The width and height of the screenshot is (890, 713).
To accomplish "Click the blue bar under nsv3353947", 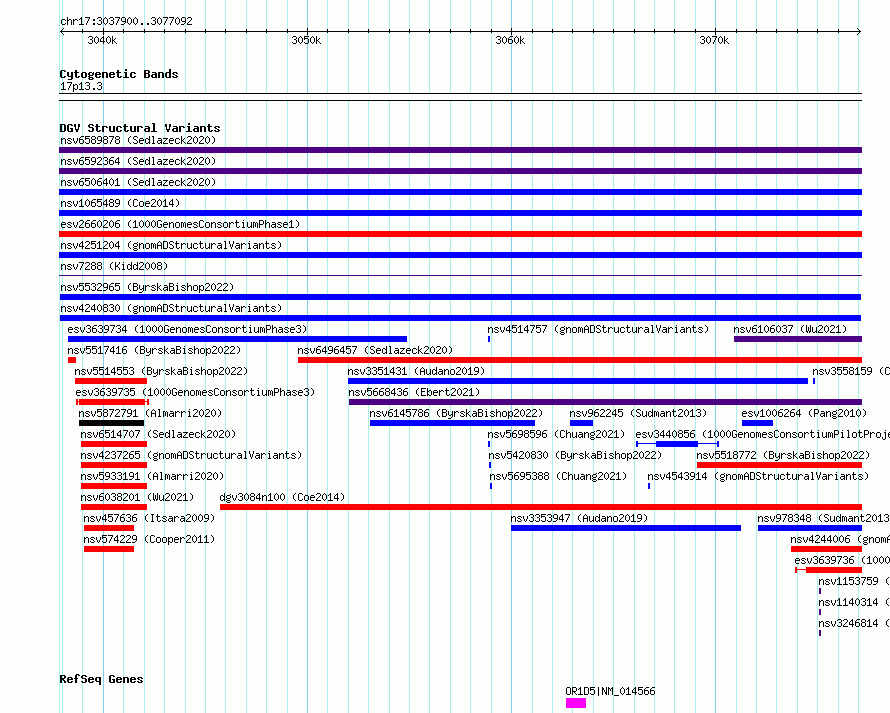I will 626,528.
